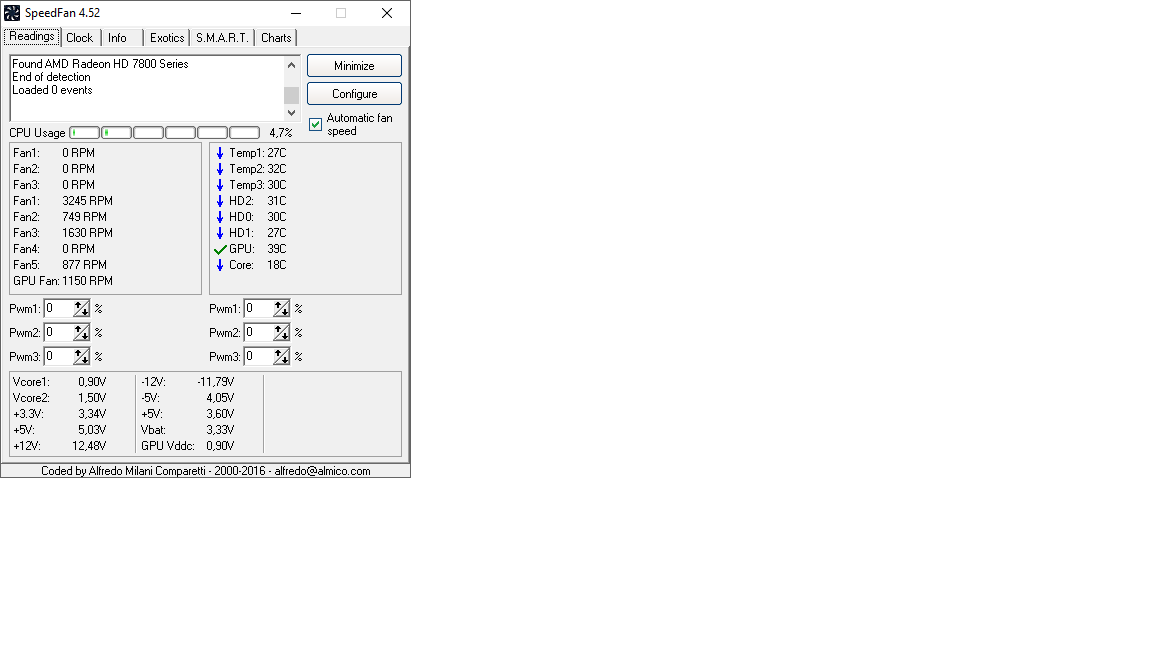
Task: Click the GPU Fan 1150 RPM reading
Action: [63, 281]
